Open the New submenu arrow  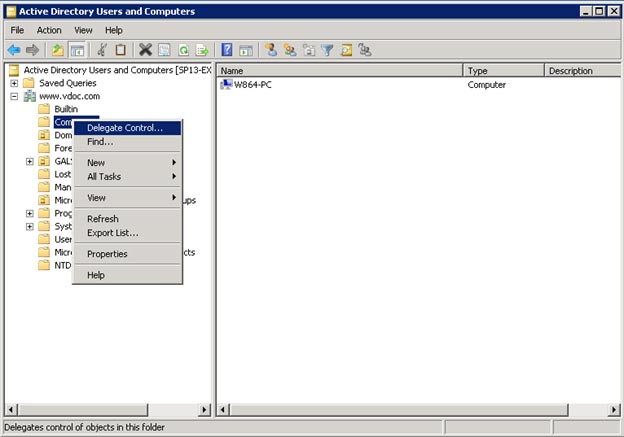(x=174, y=162)
